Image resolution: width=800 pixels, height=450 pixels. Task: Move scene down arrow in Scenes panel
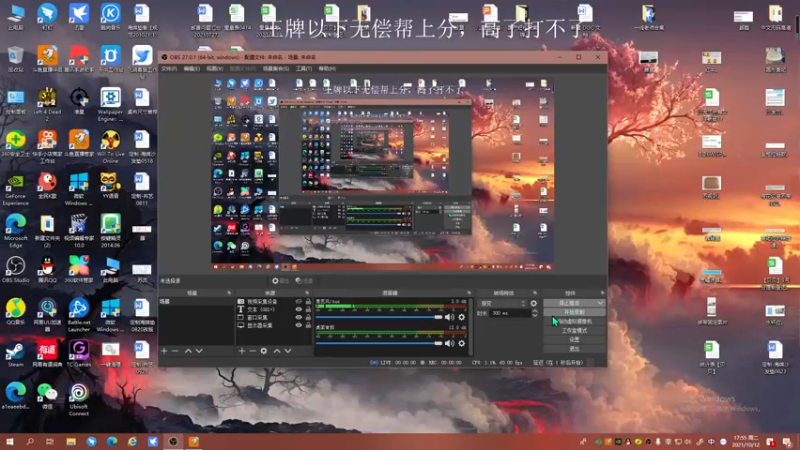pyautogui.click(x=199, y=351)
